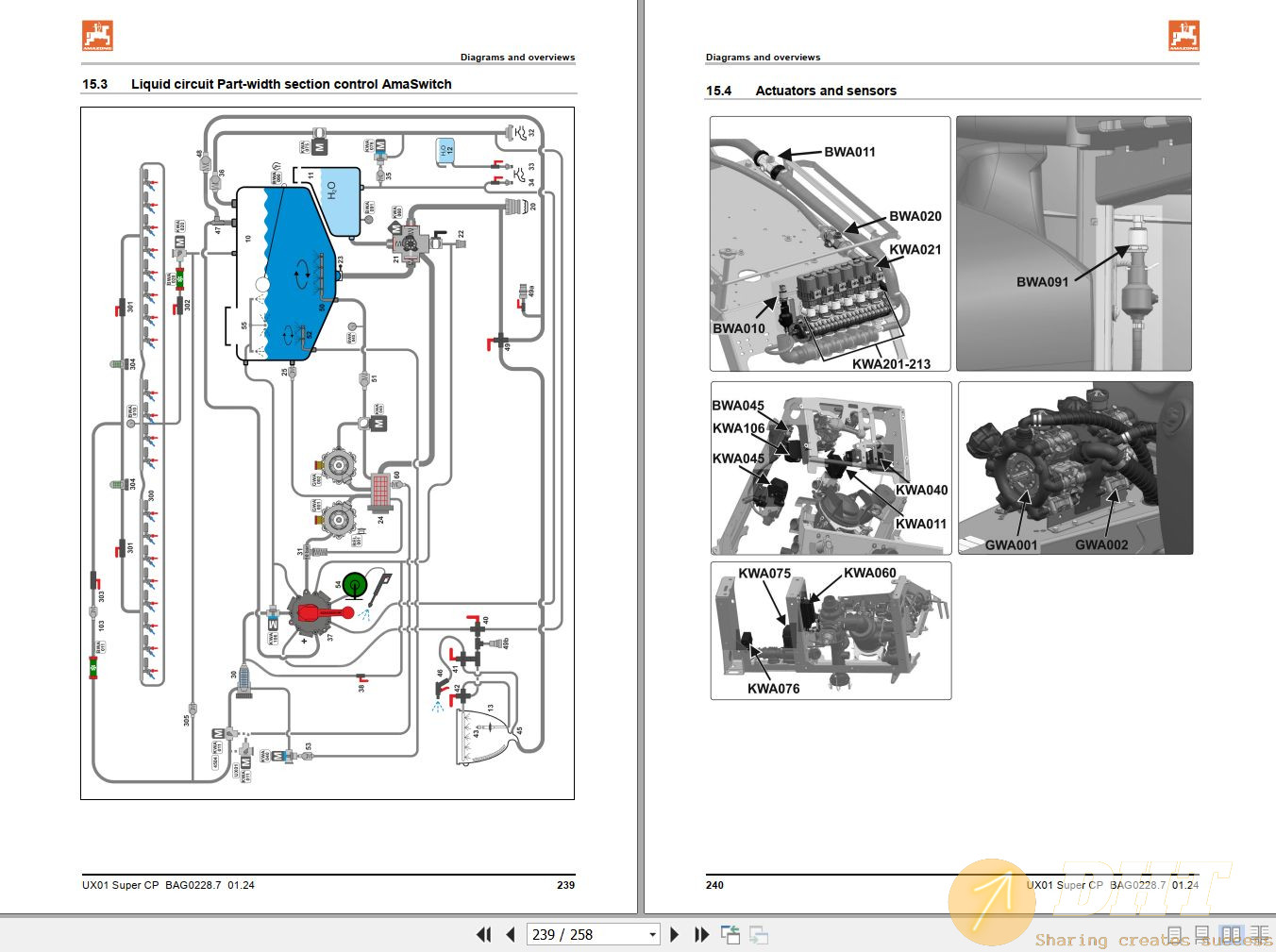
Task: Click the 239 / 258 page field
Action: 585,934
